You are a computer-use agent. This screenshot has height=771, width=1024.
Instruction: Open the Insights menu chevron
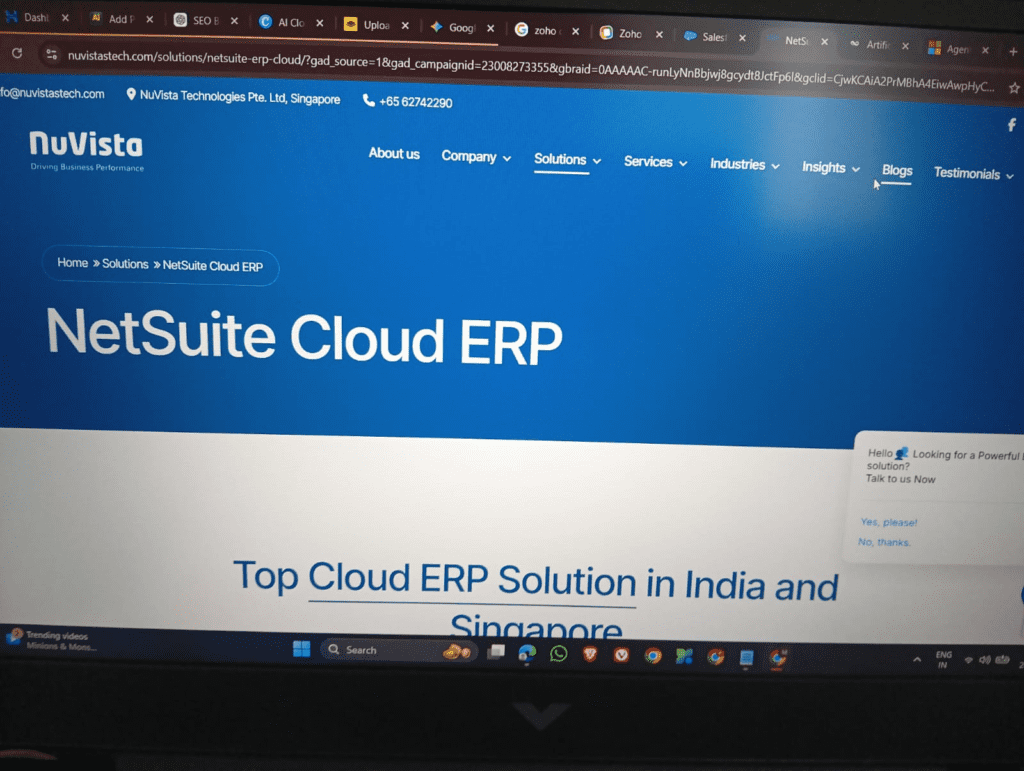coord(855,168)
